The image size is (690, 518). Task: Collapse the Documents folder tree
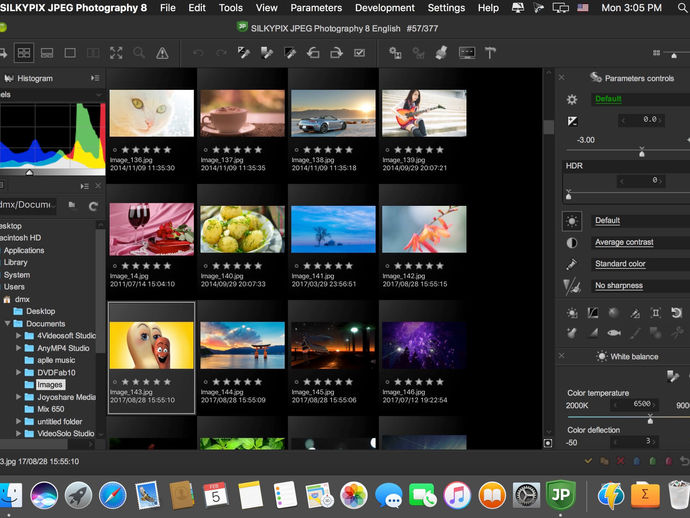(x=7, y=324)
